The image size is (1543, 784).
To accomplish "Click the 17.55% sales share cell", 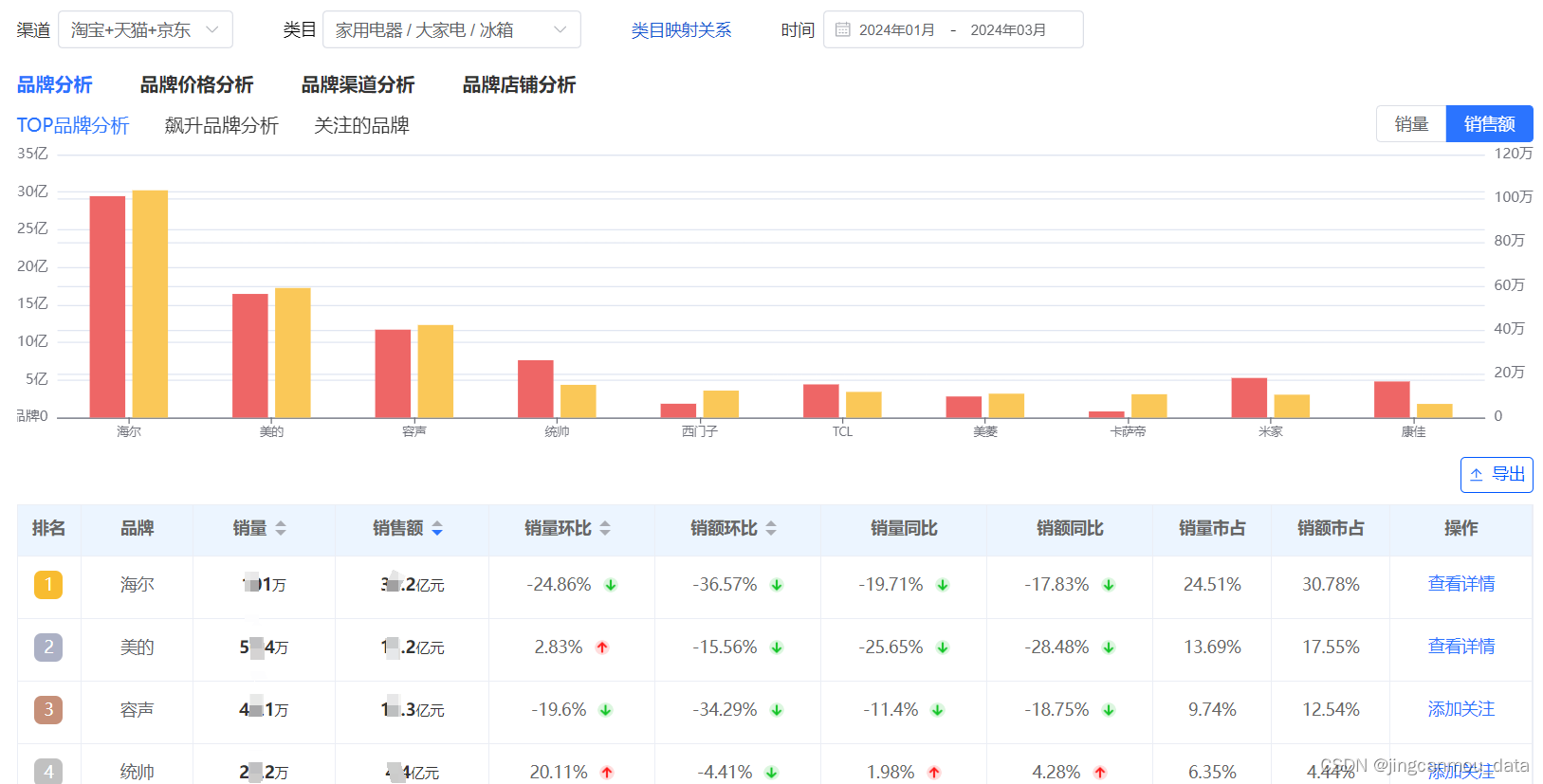I will [x=1331, y=647].
